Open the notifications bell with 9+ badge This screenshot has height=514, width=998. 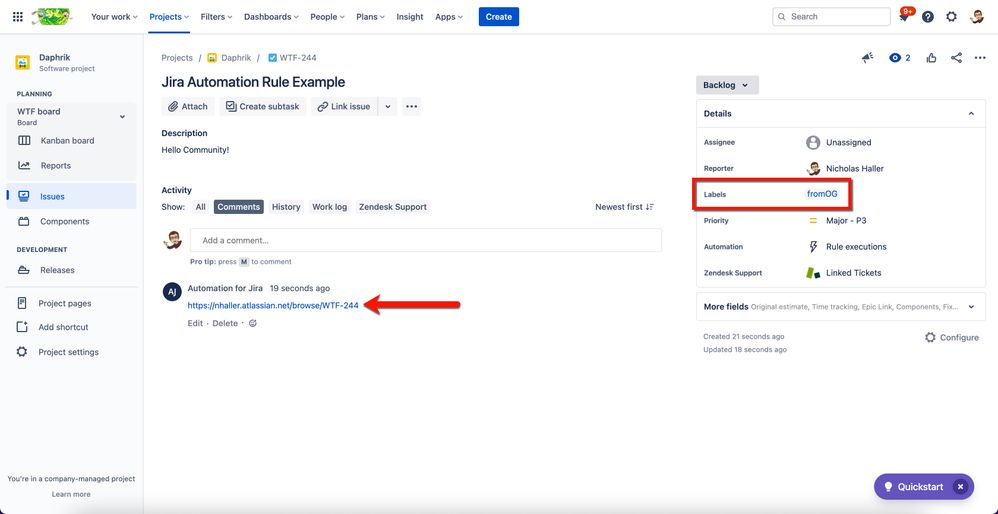tap(904, 17)
